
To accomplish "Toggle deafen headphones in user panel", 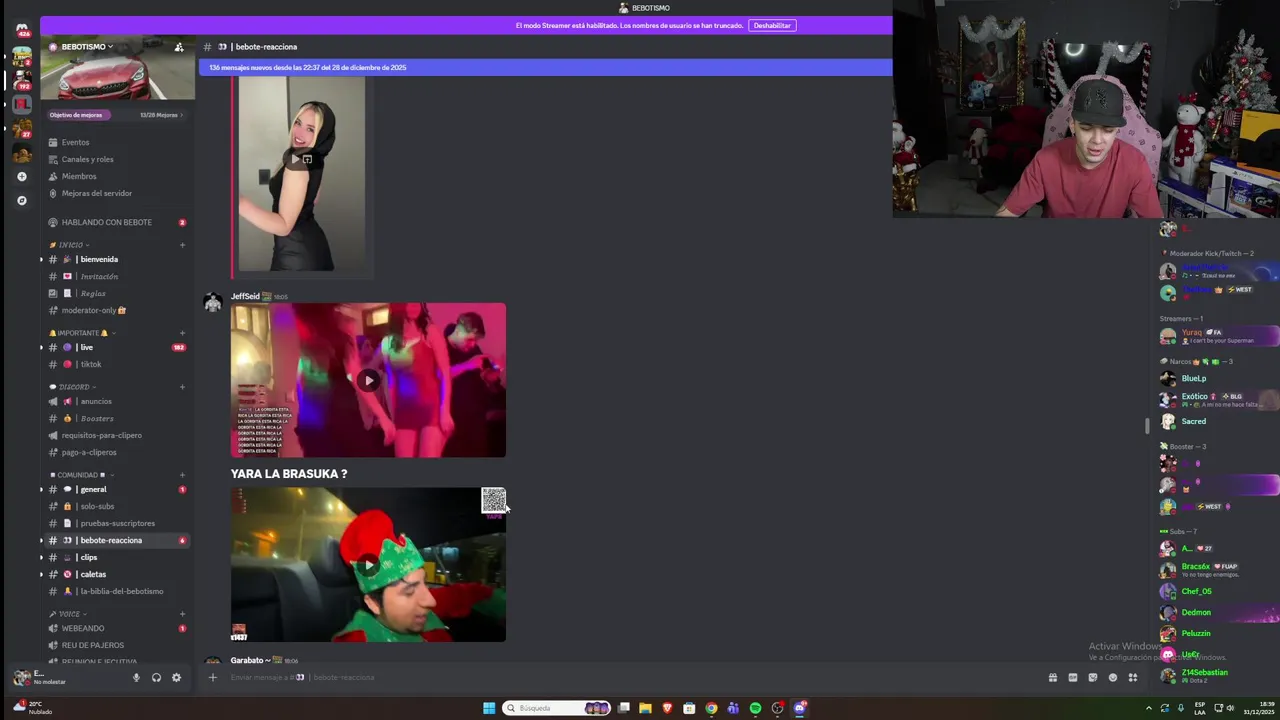I will point(156,678).
